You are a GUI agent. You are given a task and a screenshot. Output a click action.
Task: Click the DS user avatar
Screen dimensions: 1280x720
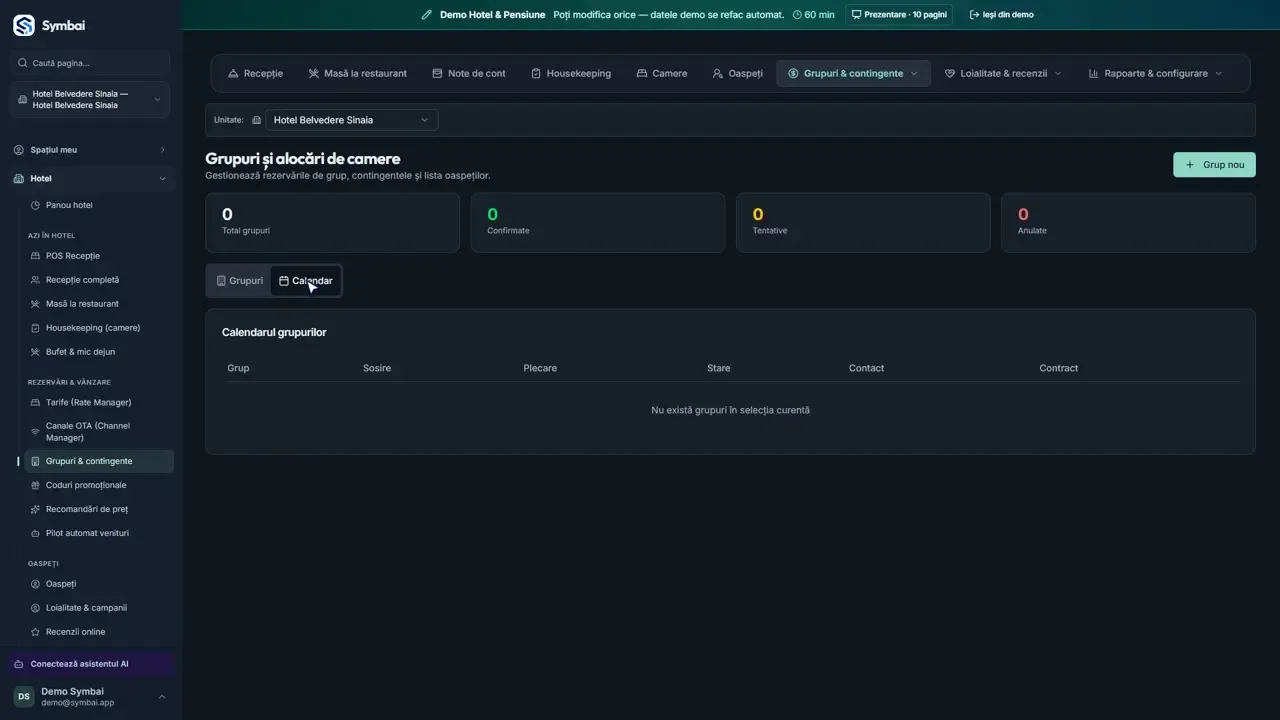[x=23, y=697]
